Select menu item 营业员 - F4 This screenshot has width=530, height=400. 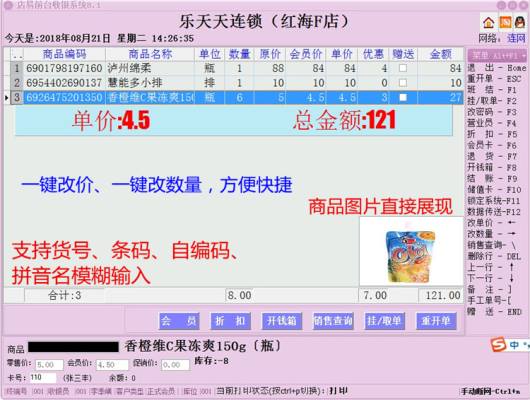click(492, 123)
